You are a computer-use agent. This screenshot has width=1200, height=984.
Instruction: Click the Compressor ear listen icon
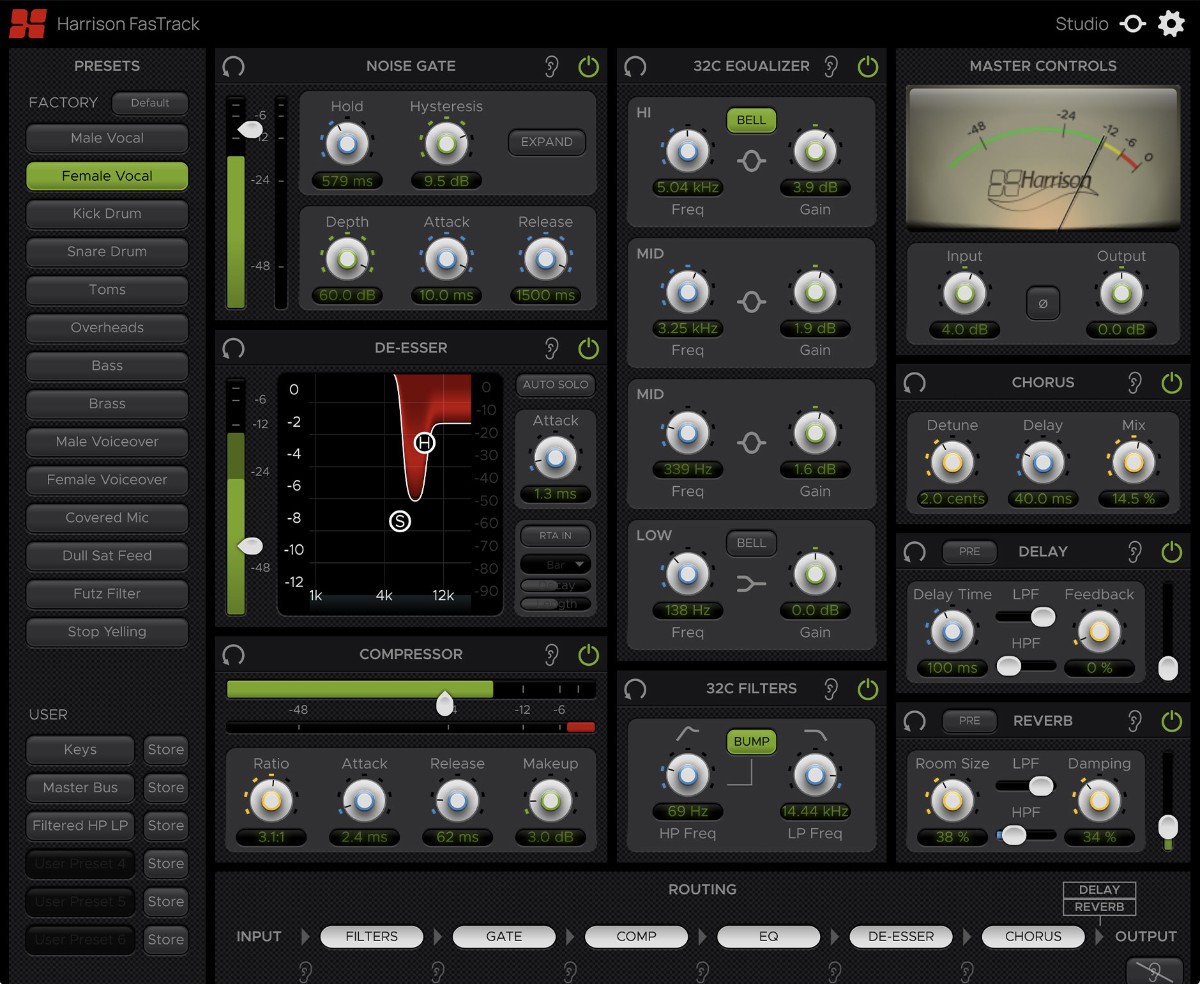pyautogui.click(x=551, y=655)
